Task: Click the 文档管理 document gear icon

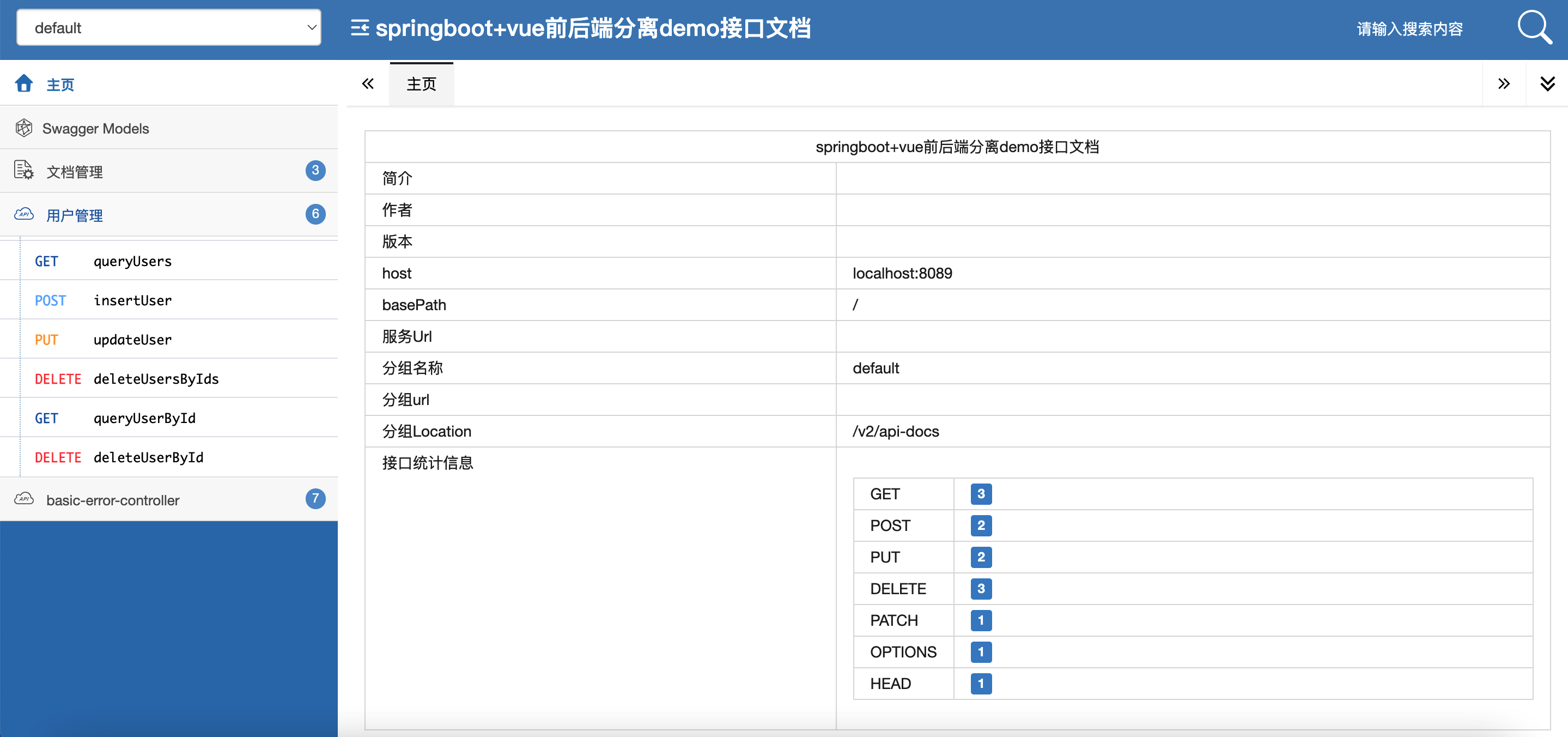Action: [24, 171]
